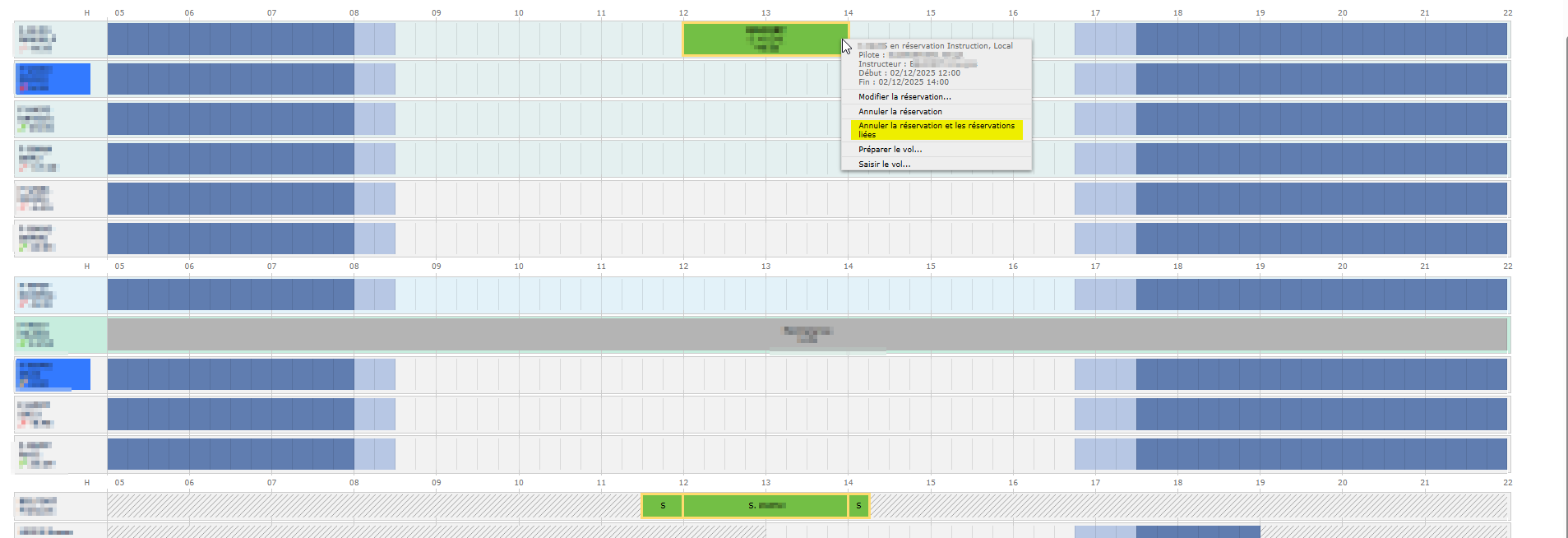Click the right small green 'S' block
The height and width of the screenshot is (538, 1568).
[858, 506]
